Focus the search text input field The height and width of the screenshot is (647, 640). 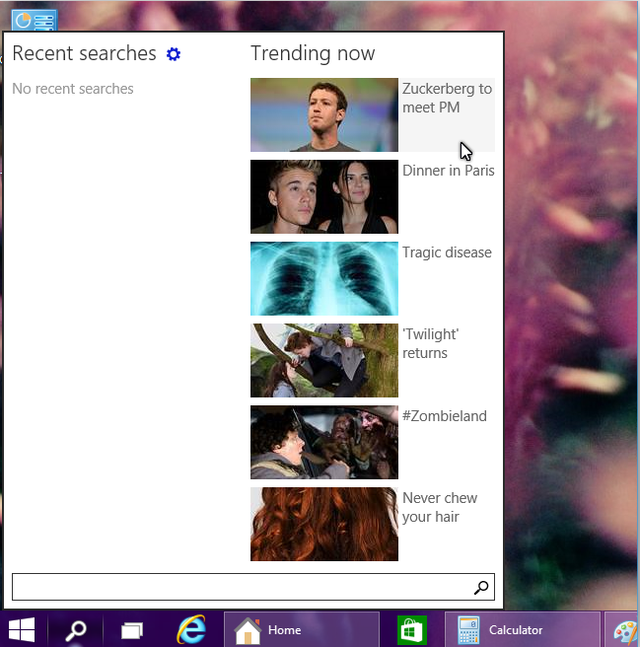(x=253, y=587)
